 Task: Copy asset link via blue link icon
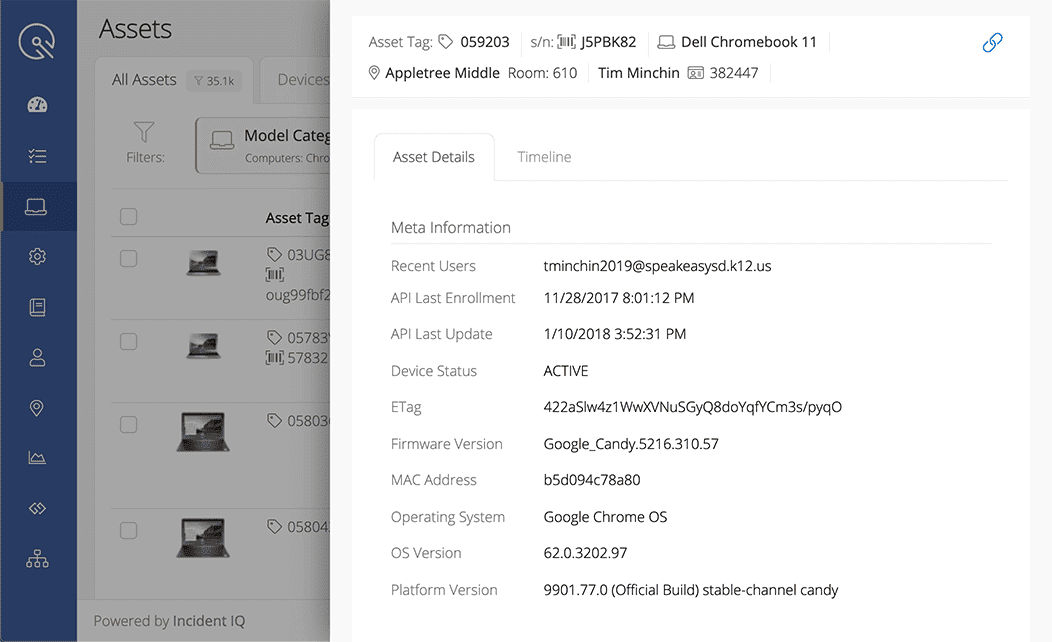pos(992,43)
